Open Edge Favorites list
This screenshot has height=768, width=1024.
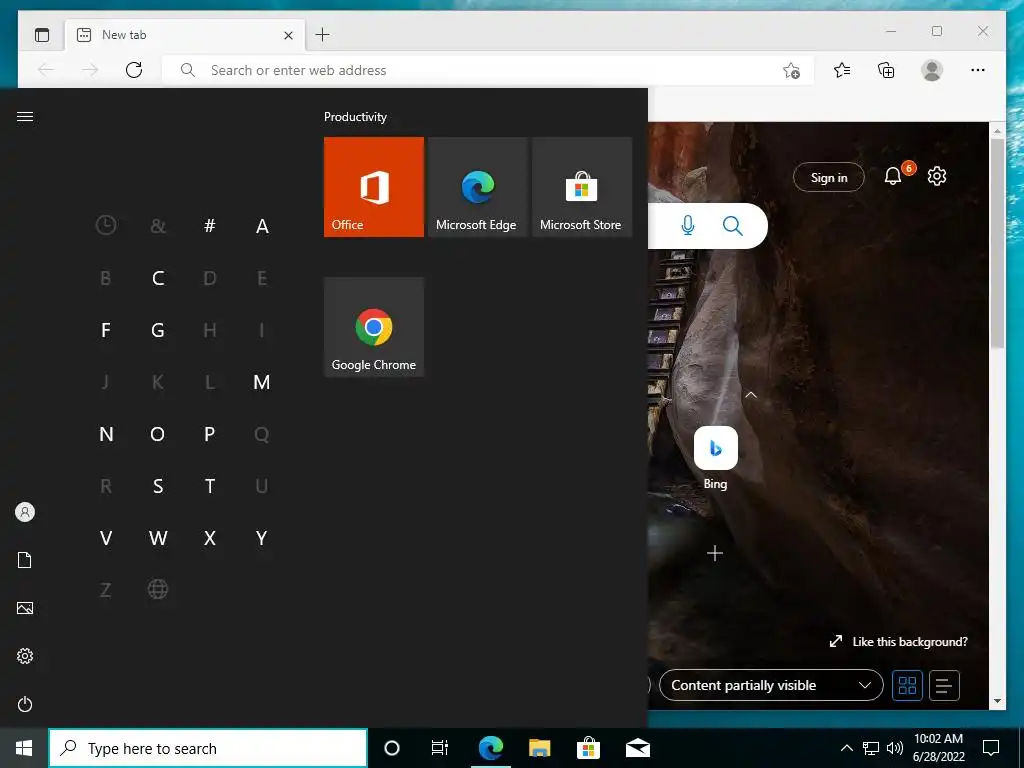[x=842, y=70]
